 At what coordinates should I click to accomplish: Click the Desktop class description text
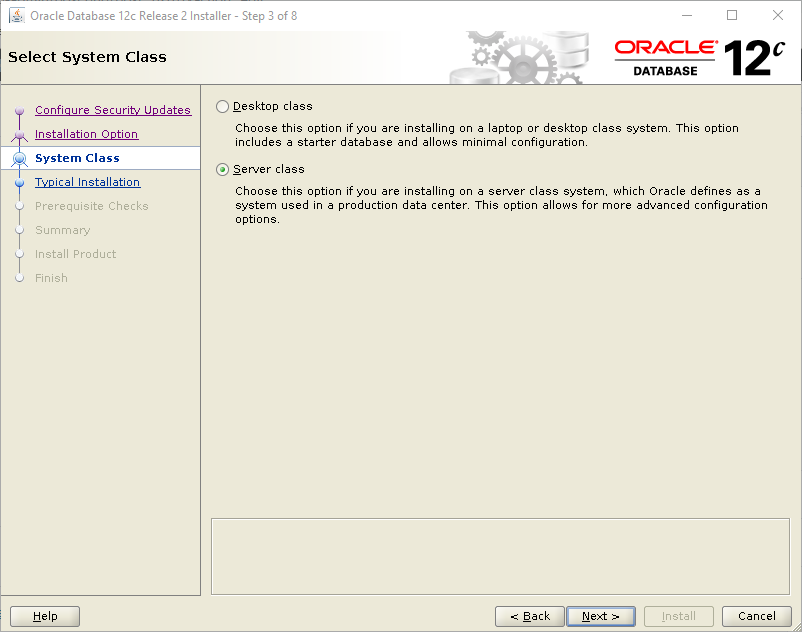487,135
